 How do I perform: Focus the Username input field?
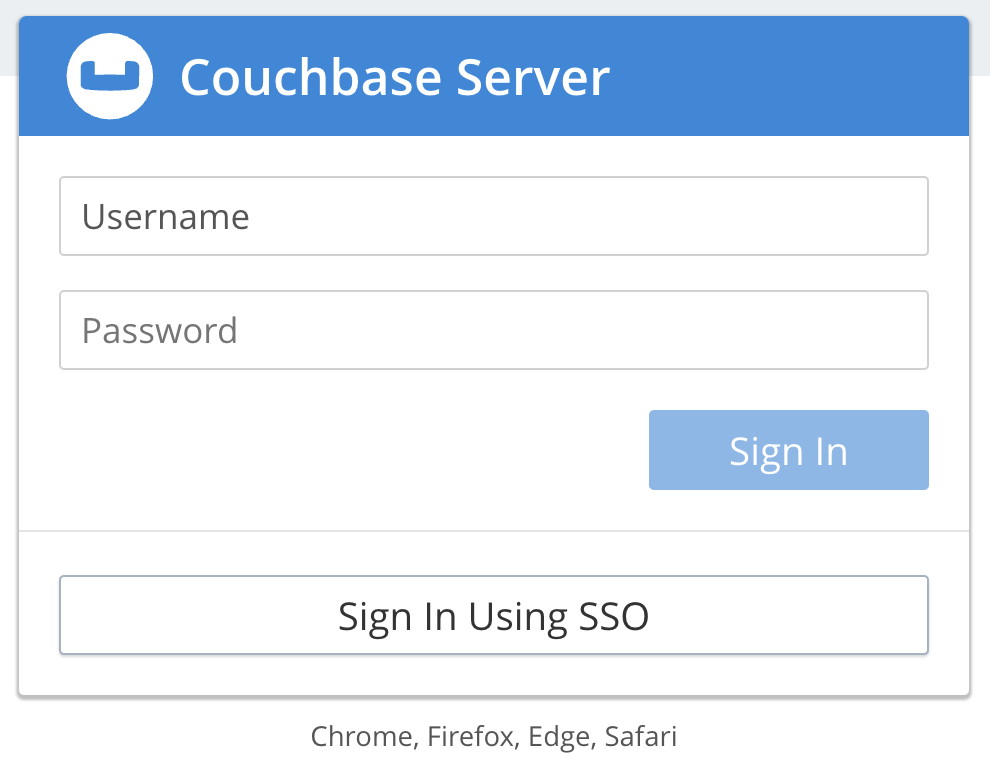493,216
